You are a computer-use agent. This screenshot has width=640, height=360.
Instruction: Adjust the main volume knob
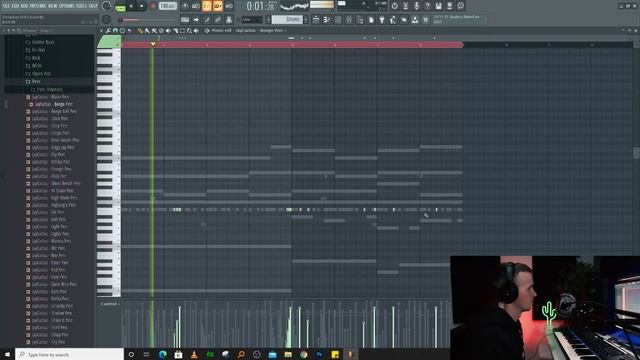coord(107,6)
